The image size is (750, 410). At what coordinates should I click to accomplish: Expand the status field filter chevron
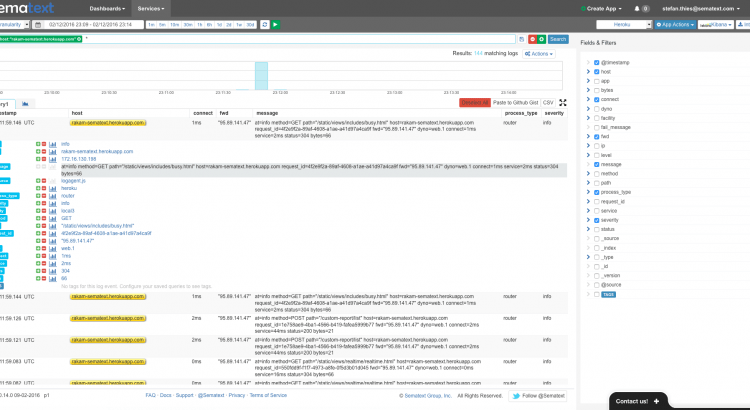pyautogui.click(x=588, y=229)
